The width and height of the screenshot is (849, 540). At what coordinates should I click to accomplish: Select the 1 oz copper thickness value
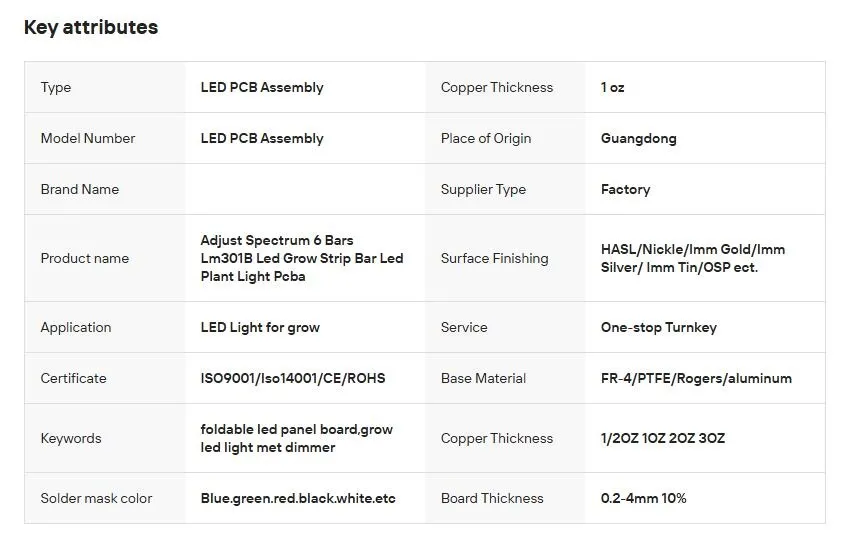[612, 88]
